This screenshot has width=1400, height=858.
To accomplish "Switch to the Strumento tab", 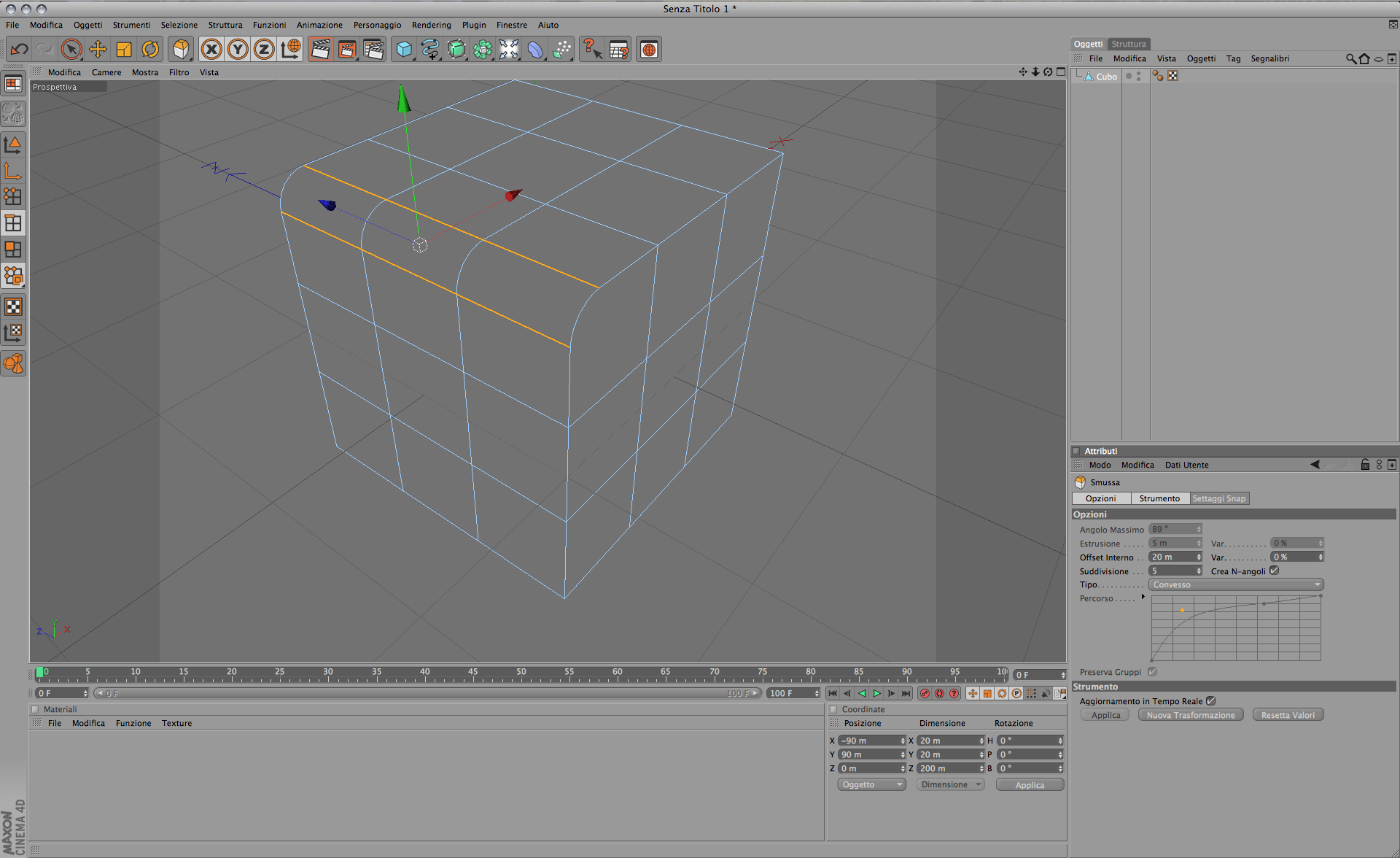I will tap(1159, 498).
